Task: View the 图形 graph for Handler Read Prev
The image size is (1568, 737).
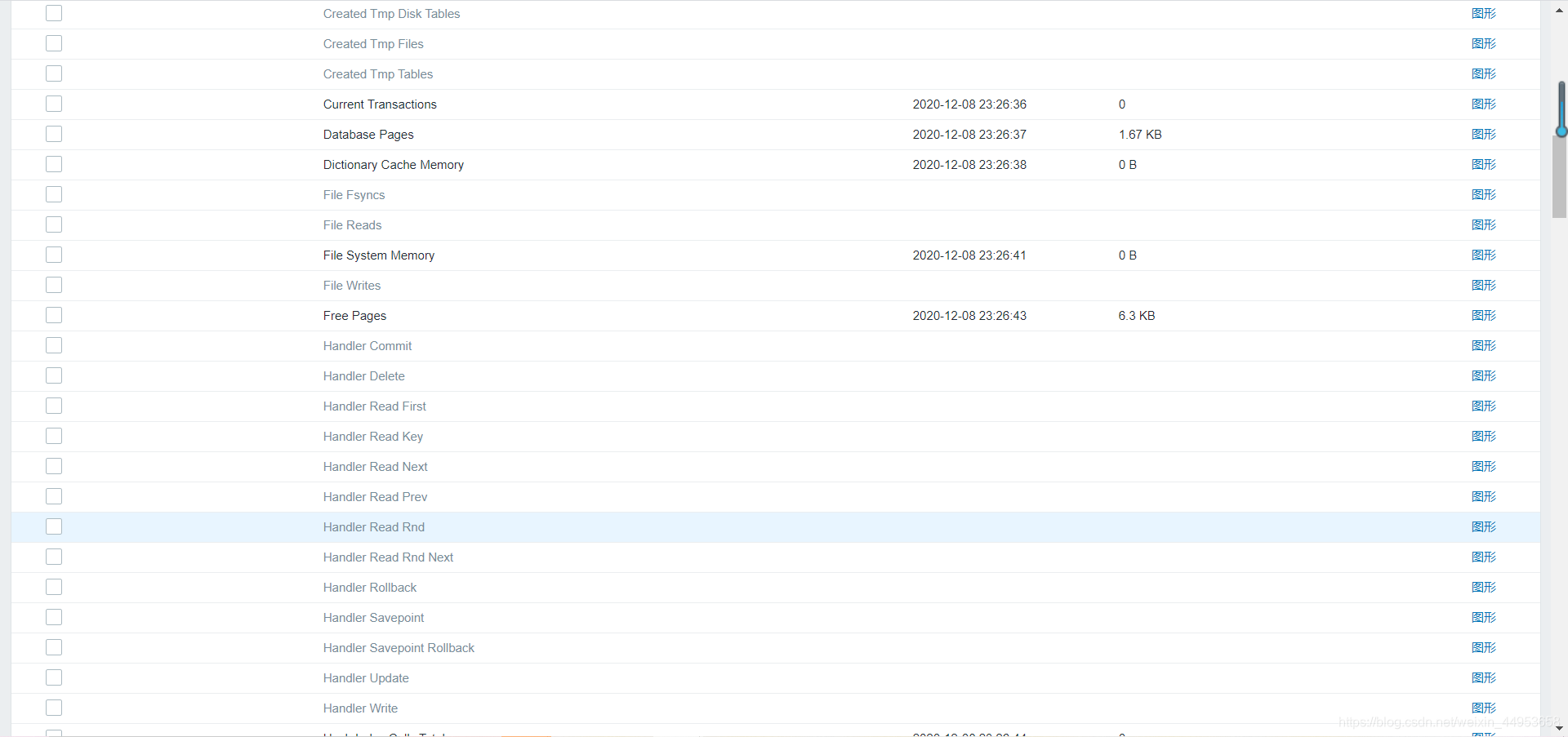Action: tap(1484, 496)
